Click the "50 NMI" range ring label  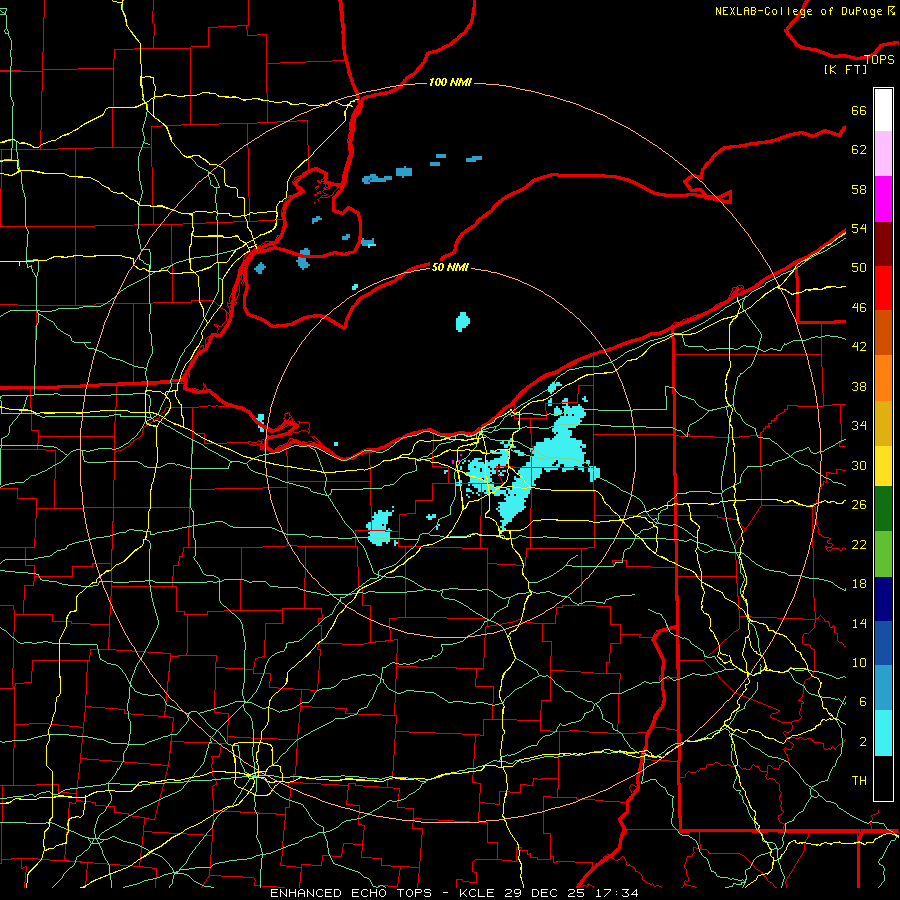point(450,267)
